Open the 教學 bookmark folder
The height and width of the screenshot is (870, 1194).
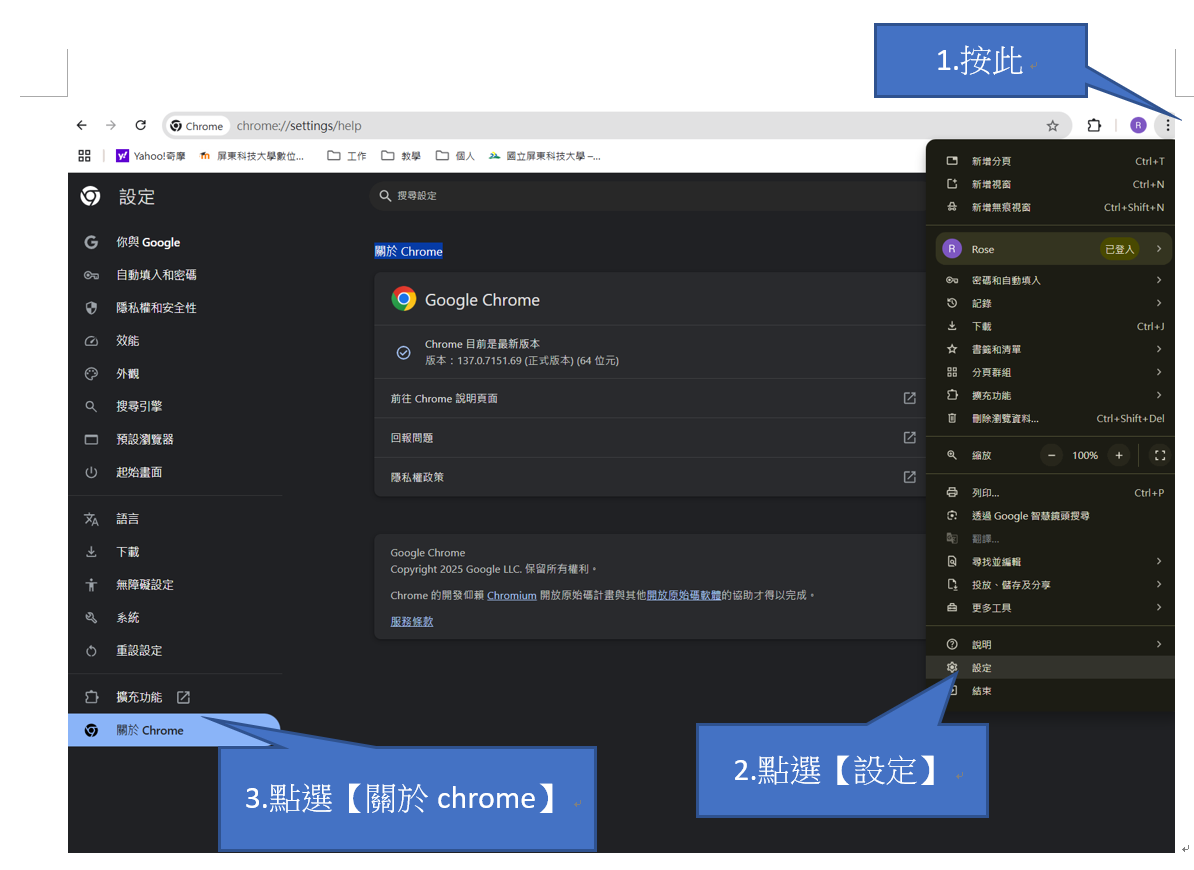tap(401, 156)
